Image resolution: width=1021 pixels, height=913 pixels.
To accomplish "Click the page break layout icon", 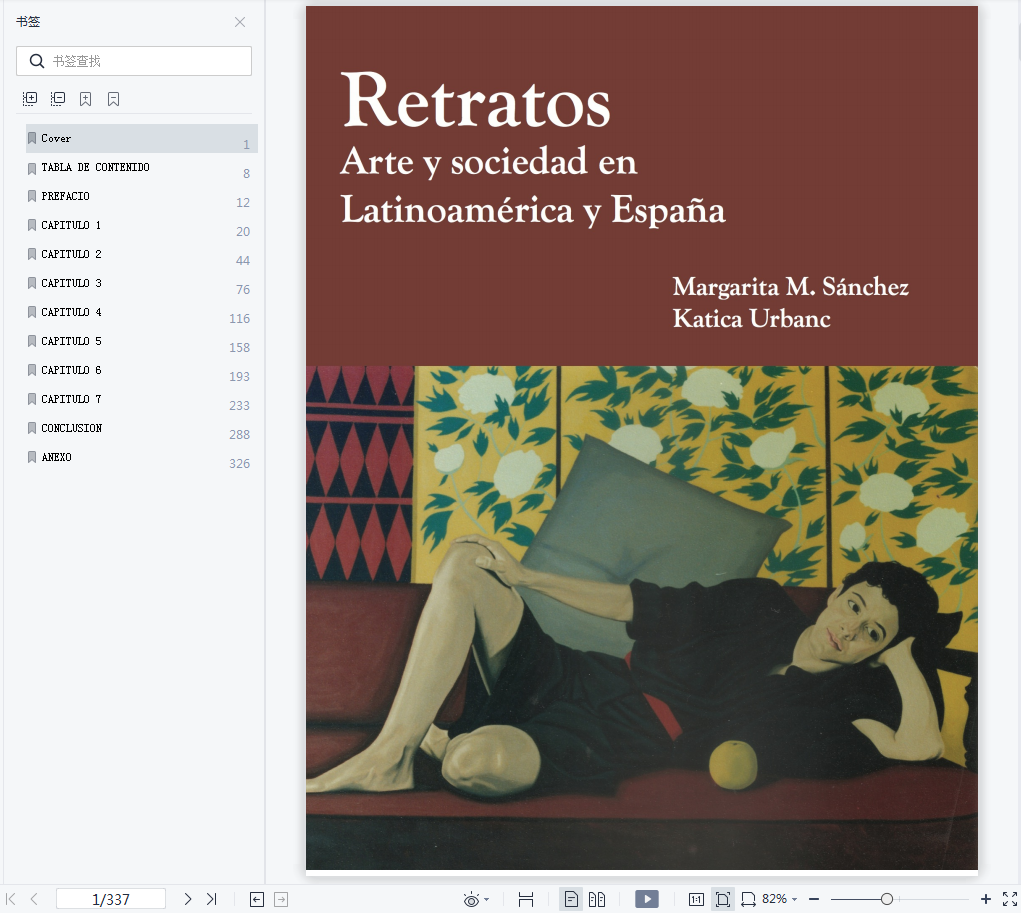I will point(525,899).
